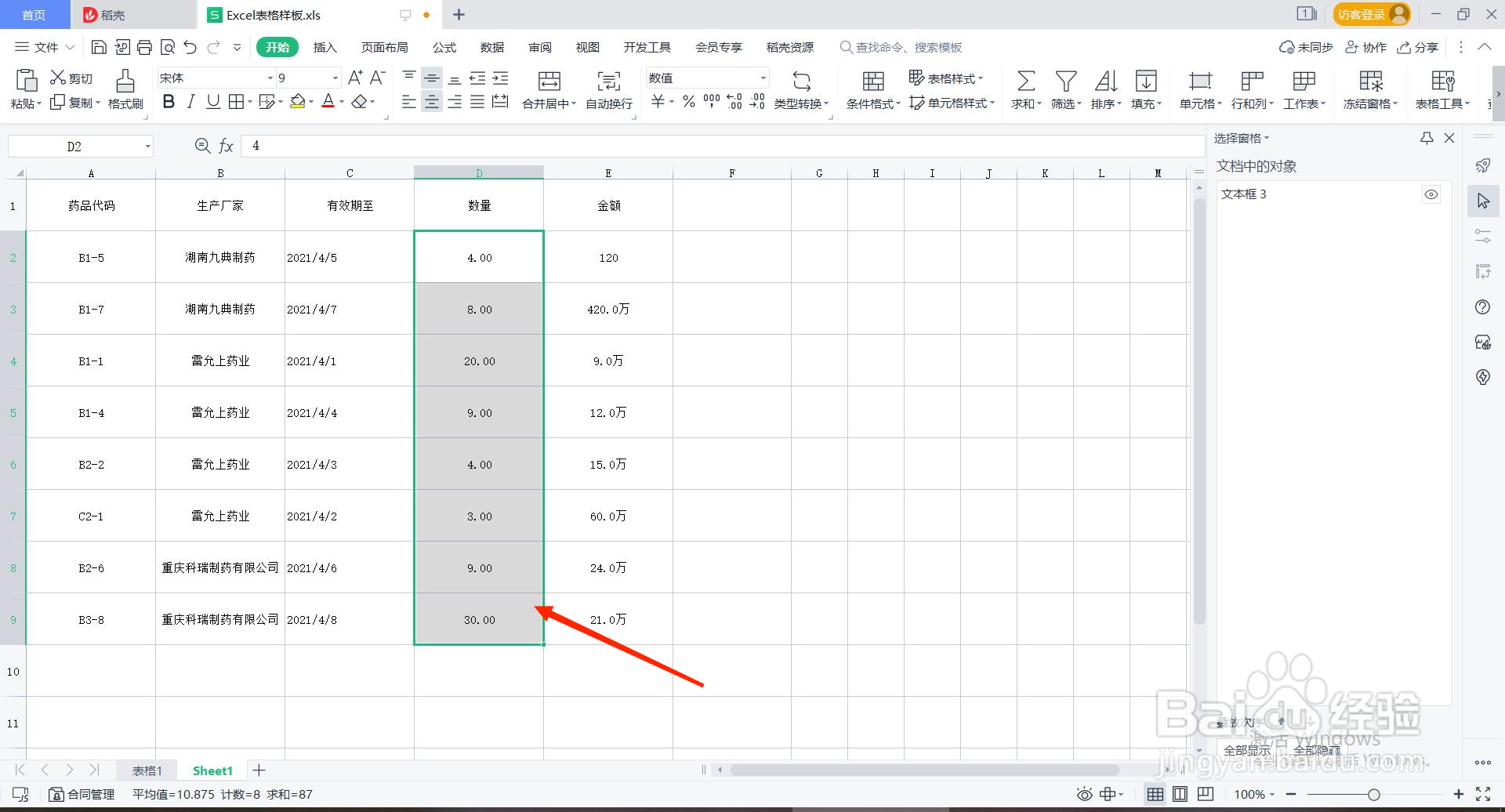Screen dimensions: 1505x812
Task: Open Conditional Formatting icon
Action: tap(873, 81)
